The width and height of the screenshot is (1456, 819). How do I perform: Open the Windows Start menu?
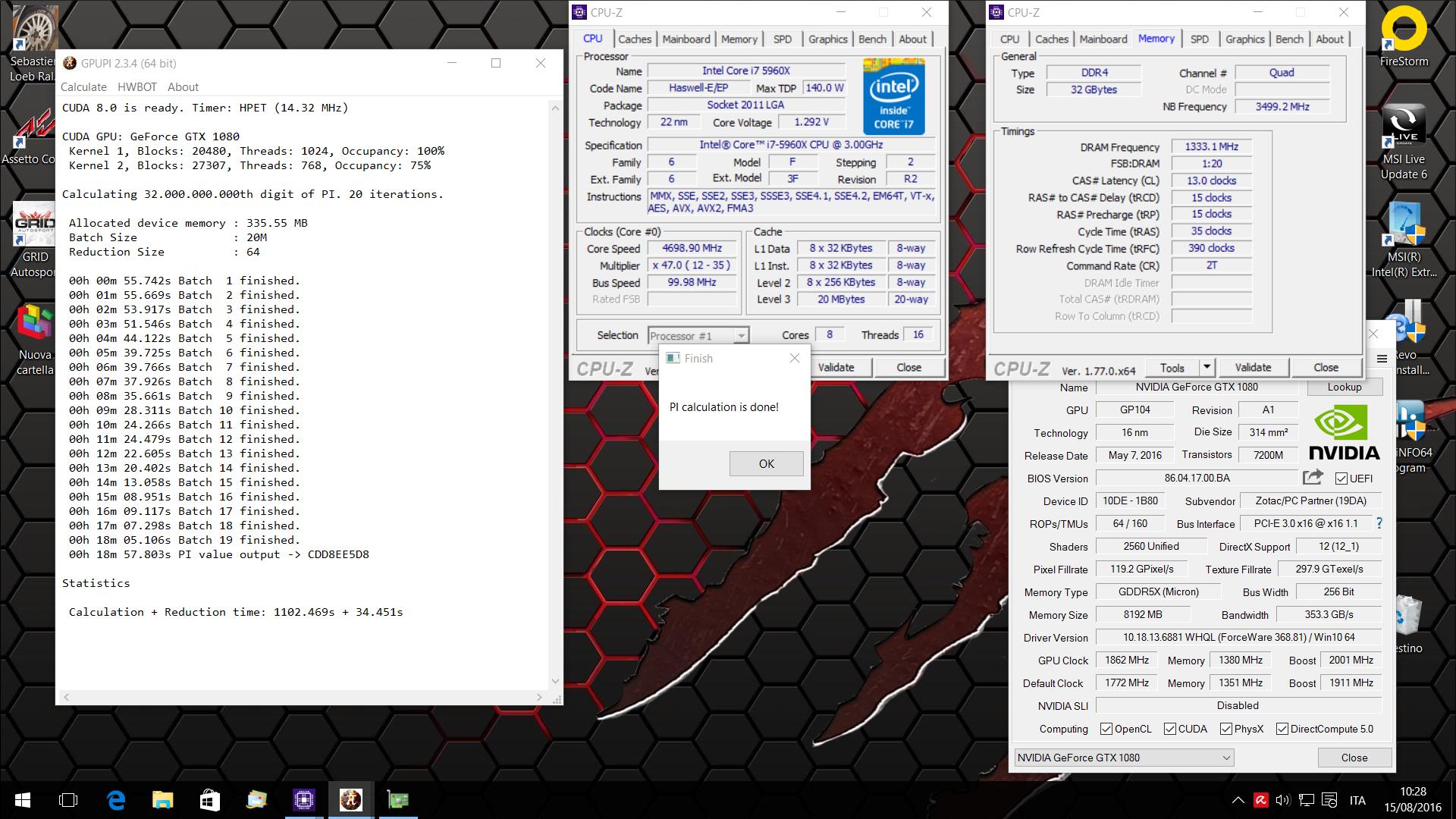21,800
